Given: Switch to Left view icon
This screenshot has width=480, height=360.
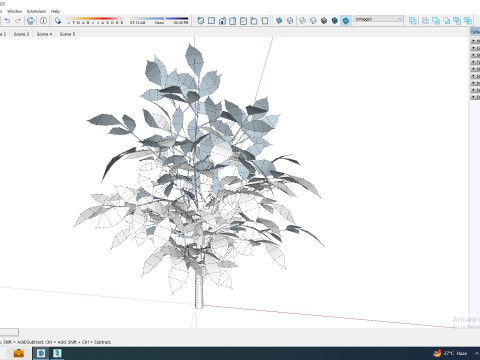Looking at the screenshot, I should tap(254, 21).
